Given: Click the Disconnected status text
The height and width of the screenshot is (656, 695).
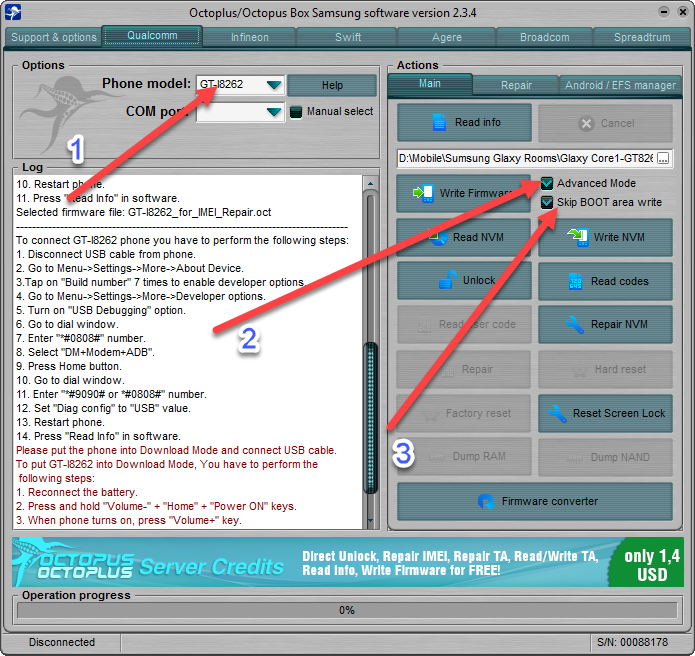Looking at the screenshot, I should pyautogui.click(x=62, y=642).
